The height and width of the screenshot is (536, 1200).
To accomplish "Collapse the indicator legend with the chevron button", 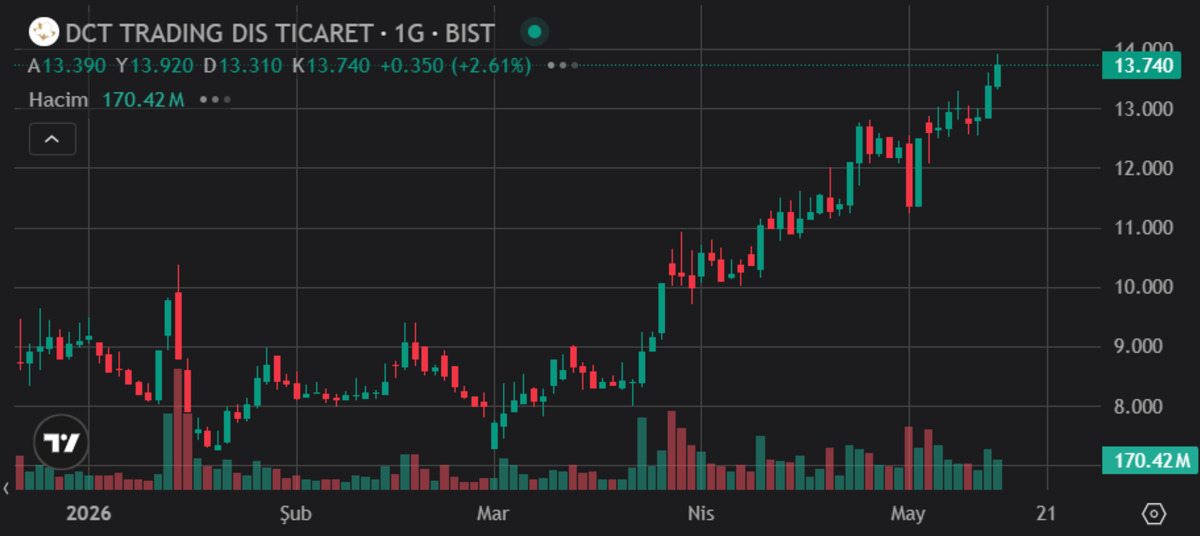I will [53, 140].
